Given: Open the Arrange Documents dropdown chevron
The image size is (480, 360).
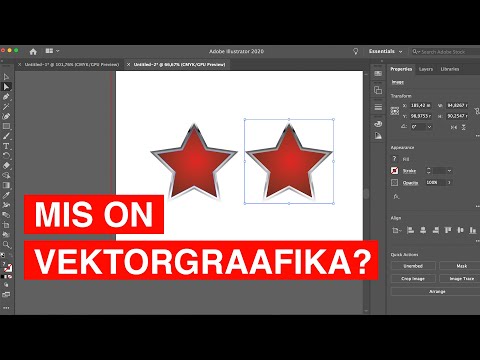Looking at the screenshot, I should 57,51.
